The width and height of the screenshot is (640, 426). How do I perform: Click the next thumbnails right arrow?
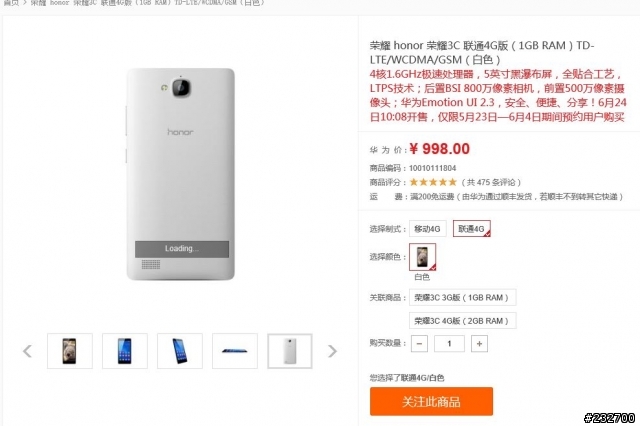tap(332, 351)
